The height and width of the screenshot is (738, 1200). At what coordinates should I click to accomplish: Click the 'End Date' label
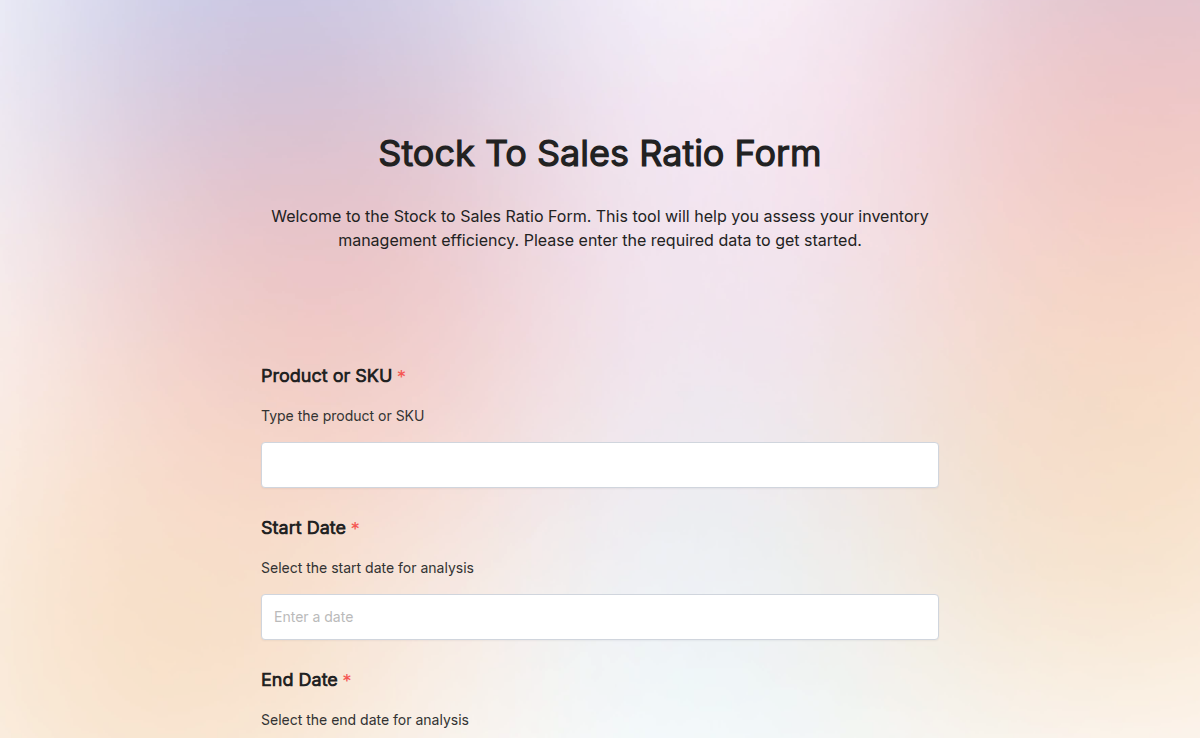click(x=297, y=679)
